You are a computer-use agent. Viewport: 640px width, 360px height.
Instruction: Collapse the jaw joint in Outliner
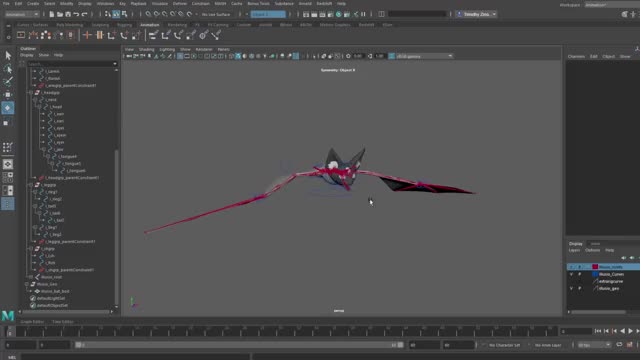point(44,149)
